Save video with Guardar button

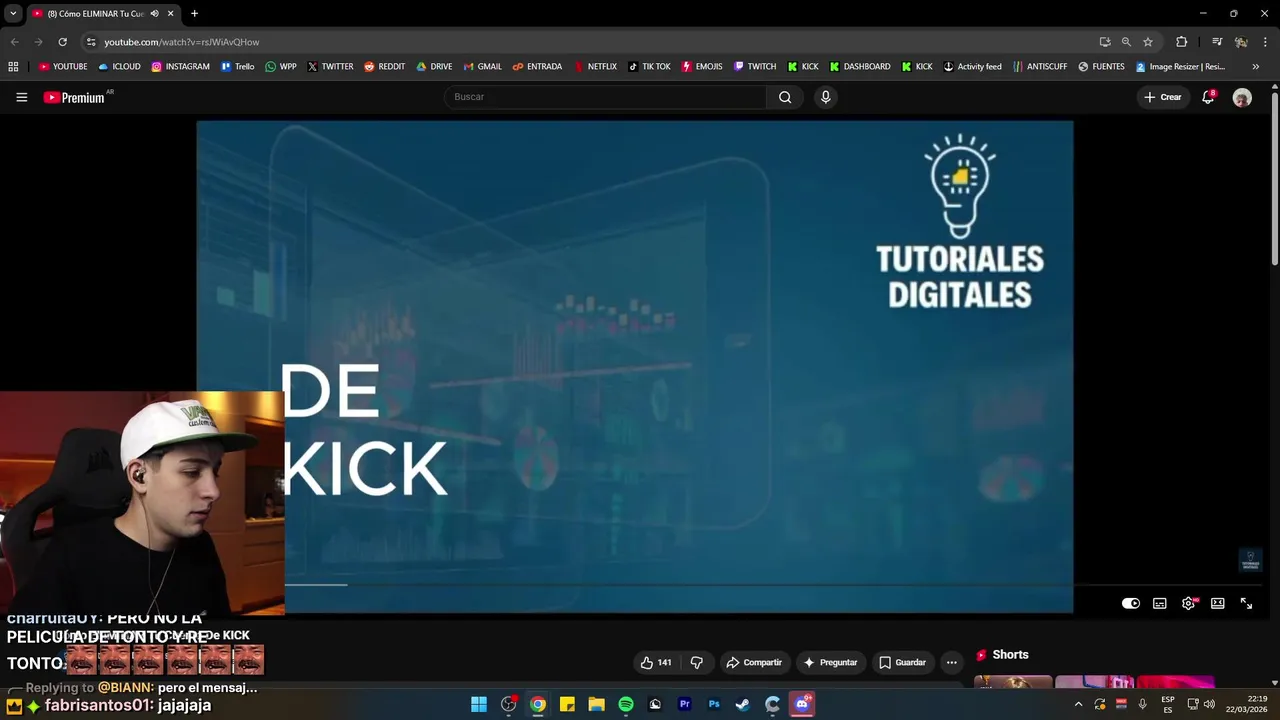(902, 662)
